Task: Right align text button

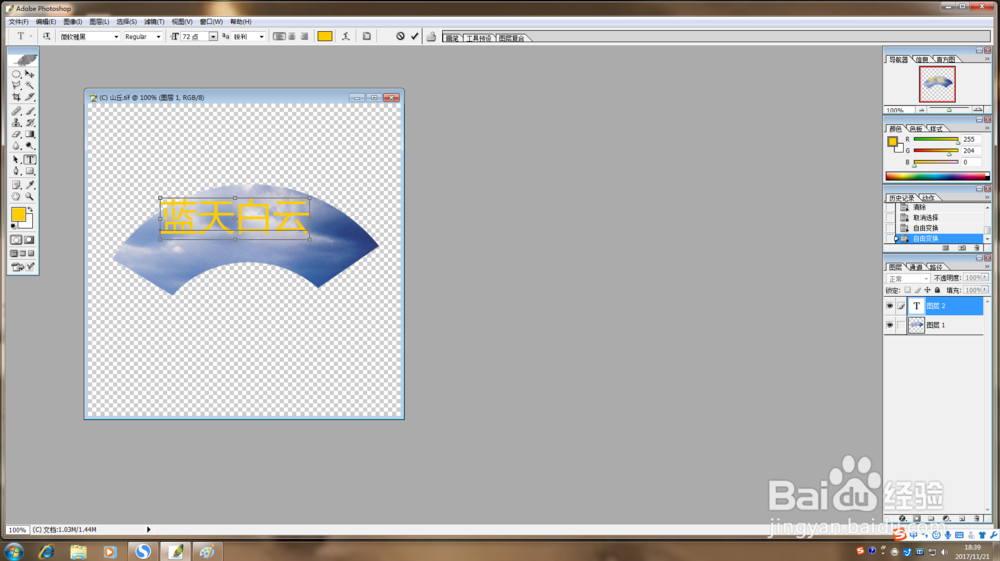Action: pyautogui.click(x=305, y=36)
